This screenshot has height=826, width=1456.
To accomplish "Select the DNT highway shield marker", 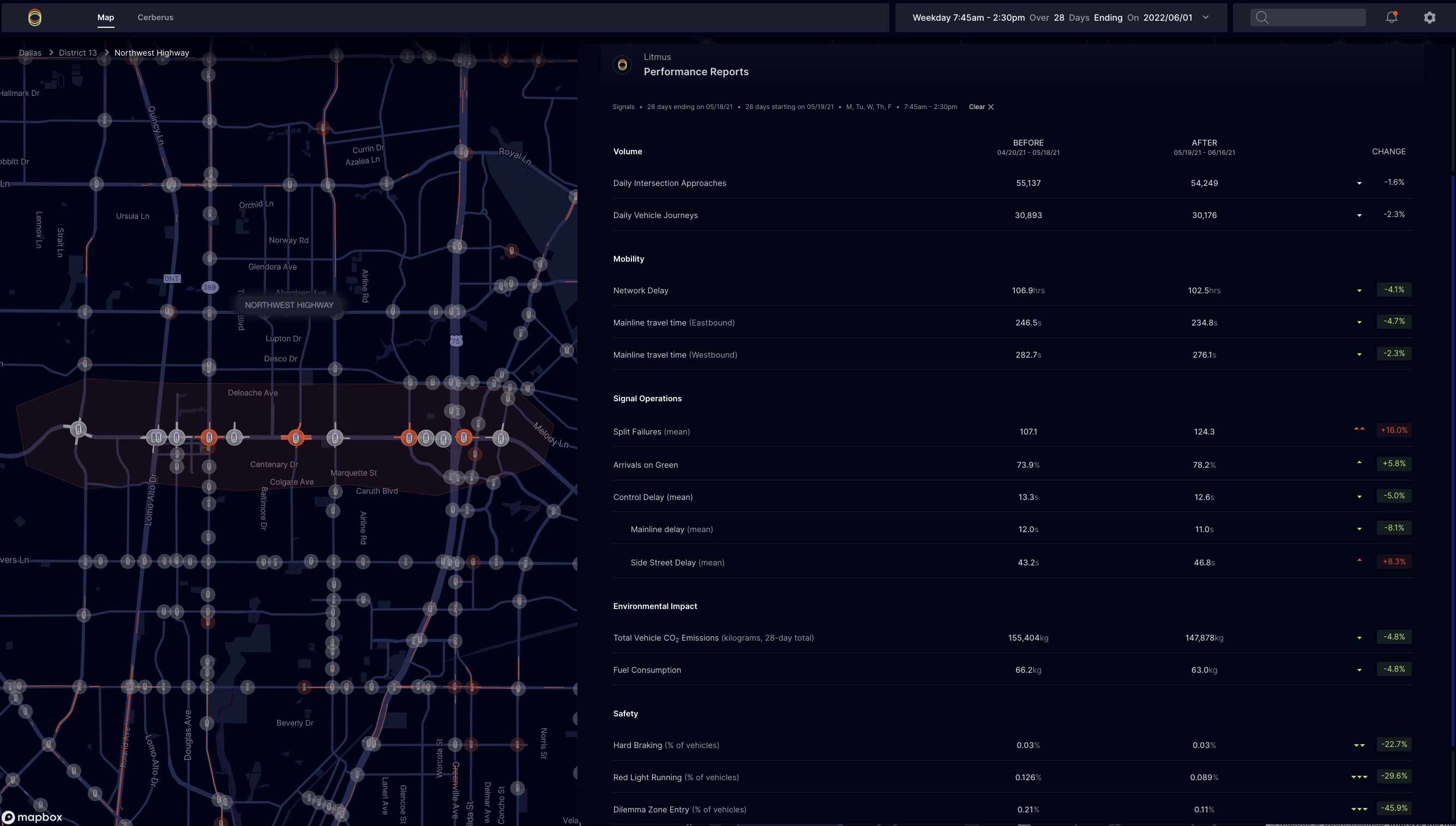I will [x=171, y=279].
